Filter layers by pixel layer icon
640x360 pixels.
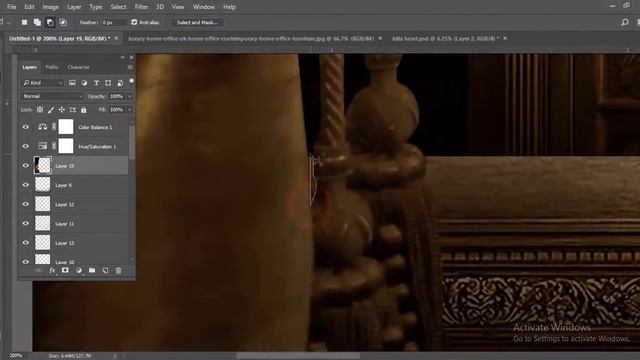72,83
